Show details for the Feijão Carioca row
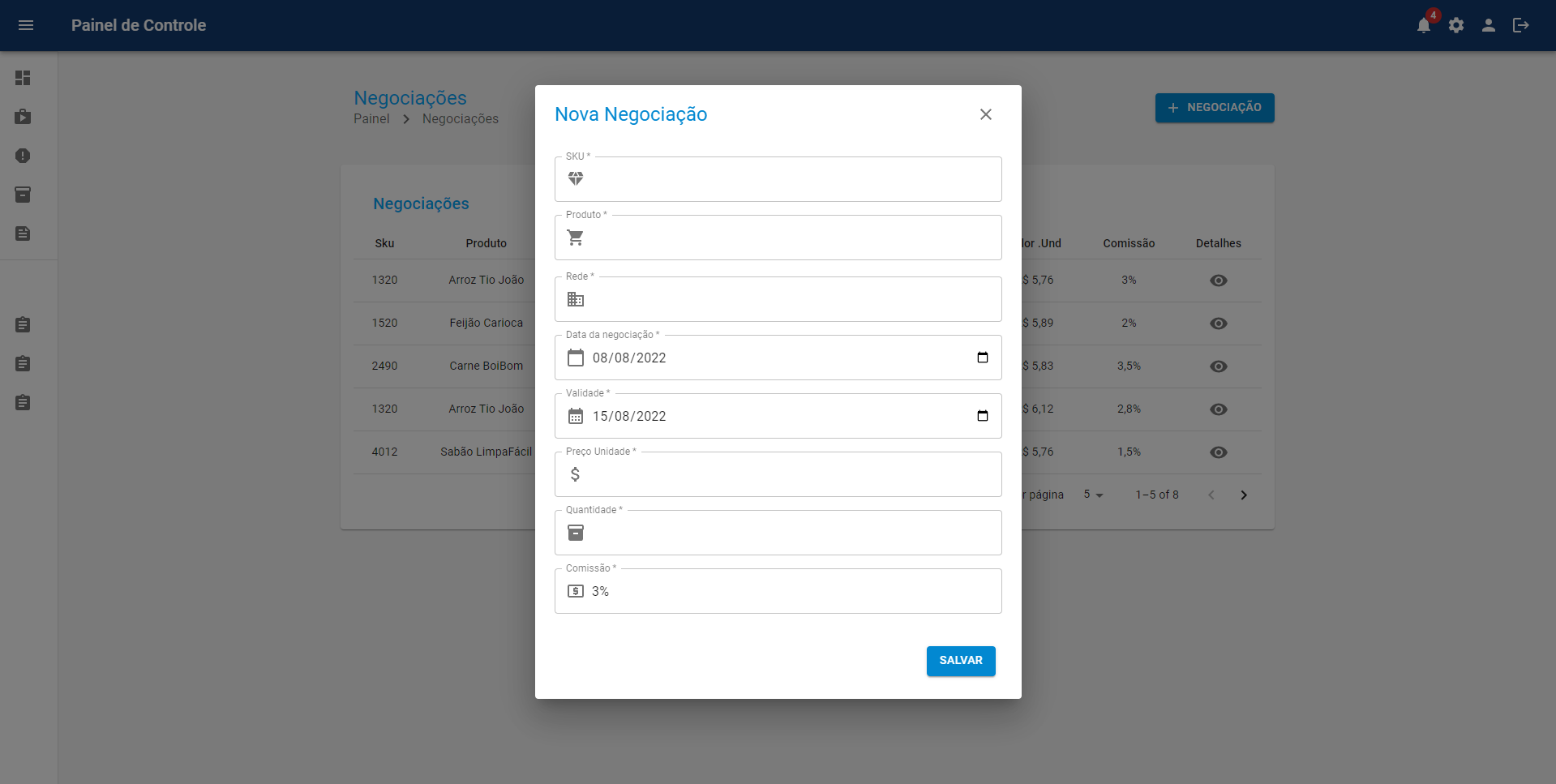The height and width of the screenshot is (784, 1556). 1218,323
